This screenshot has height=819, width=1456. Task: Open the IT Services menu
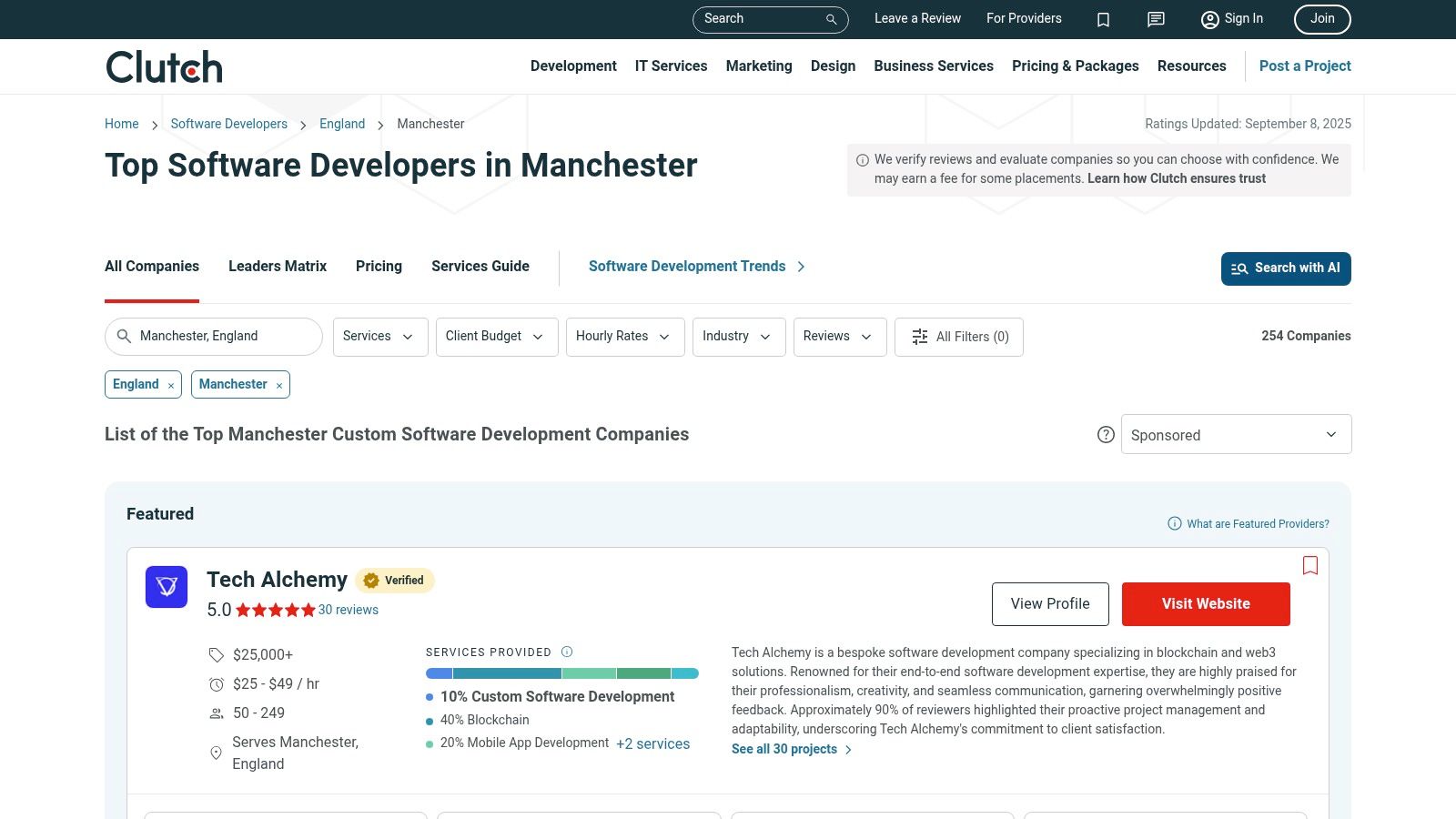coord(671,66)
